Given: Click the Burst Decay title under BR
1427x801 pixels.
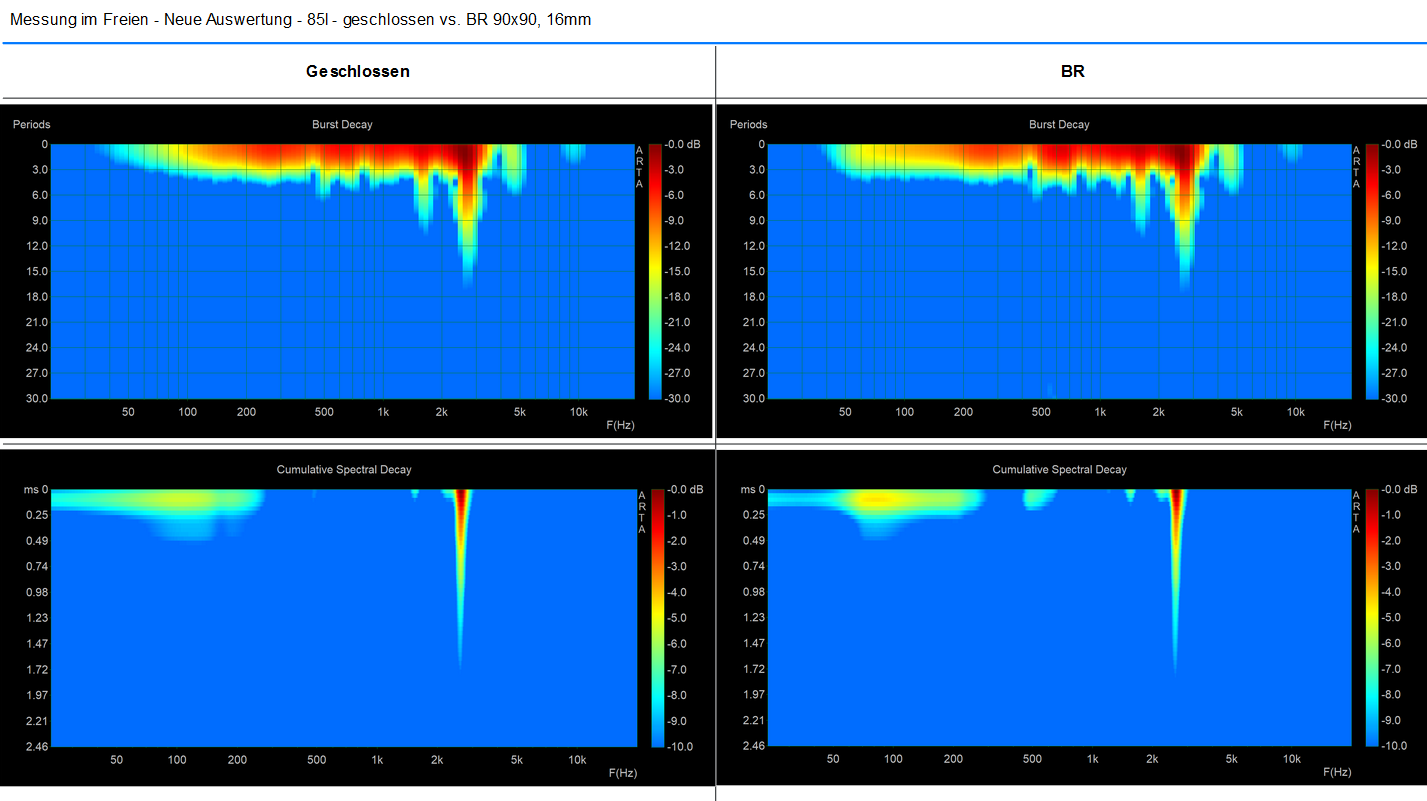Looking at the screenshot, I should tap(1059, 125).
